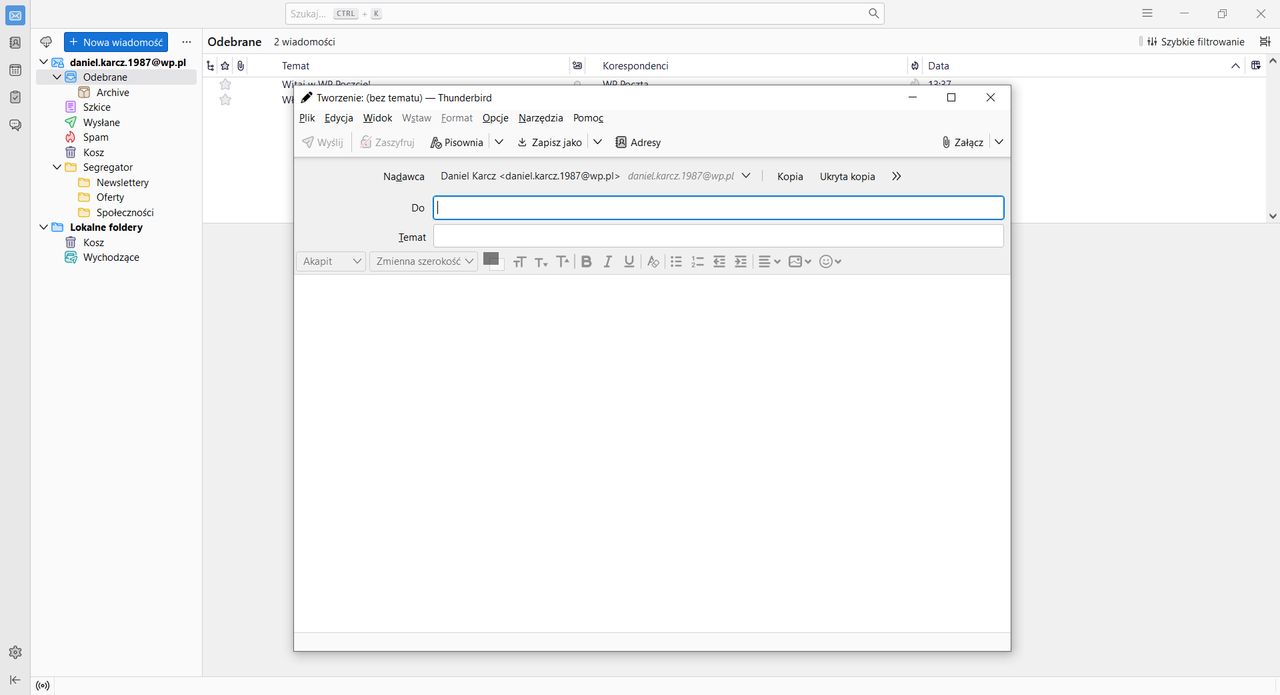The image size is (1280, 695).
Task: Click the Do recipient input field
Action: 718,207
